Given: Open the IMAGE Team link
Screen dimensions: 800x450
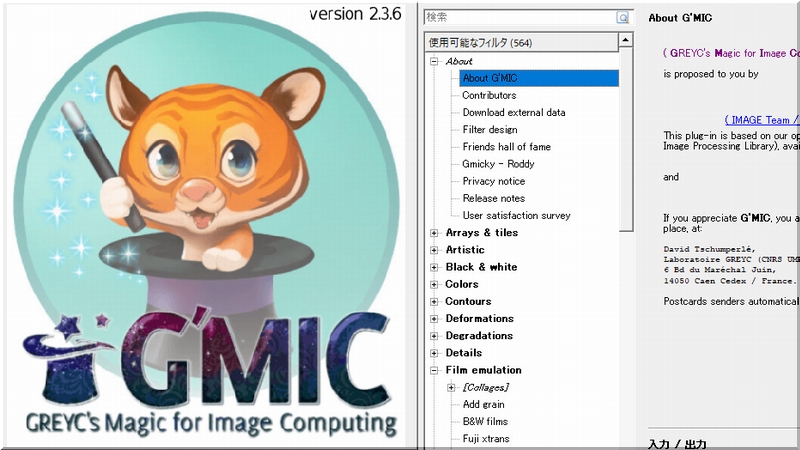Looking at the screenshot, I should pos(761,120).
